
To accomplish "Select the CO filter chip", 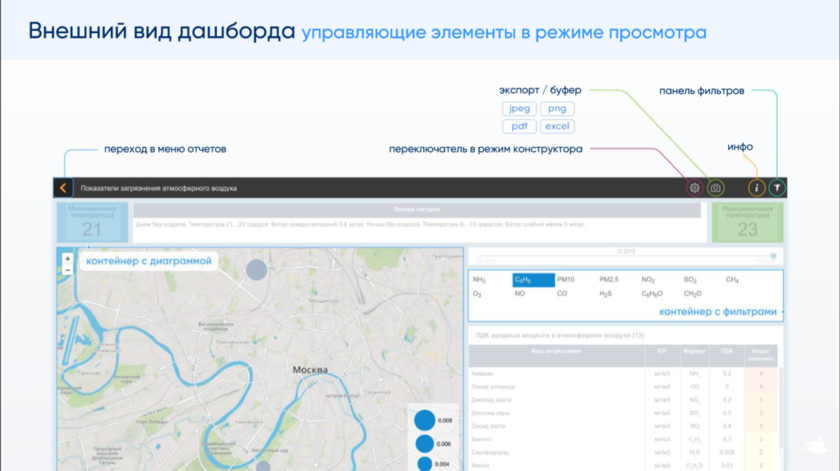I will click(562, 294).
